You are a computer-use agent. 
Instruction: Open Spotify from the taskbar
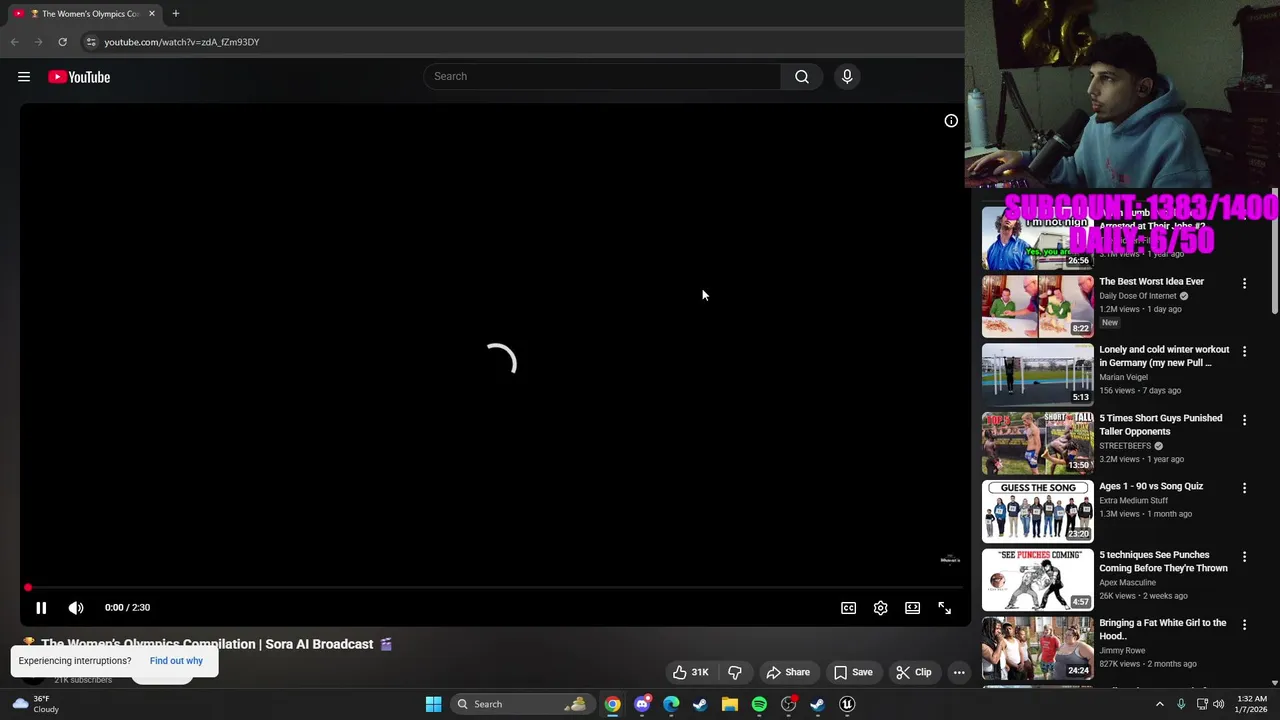point(759,704)
